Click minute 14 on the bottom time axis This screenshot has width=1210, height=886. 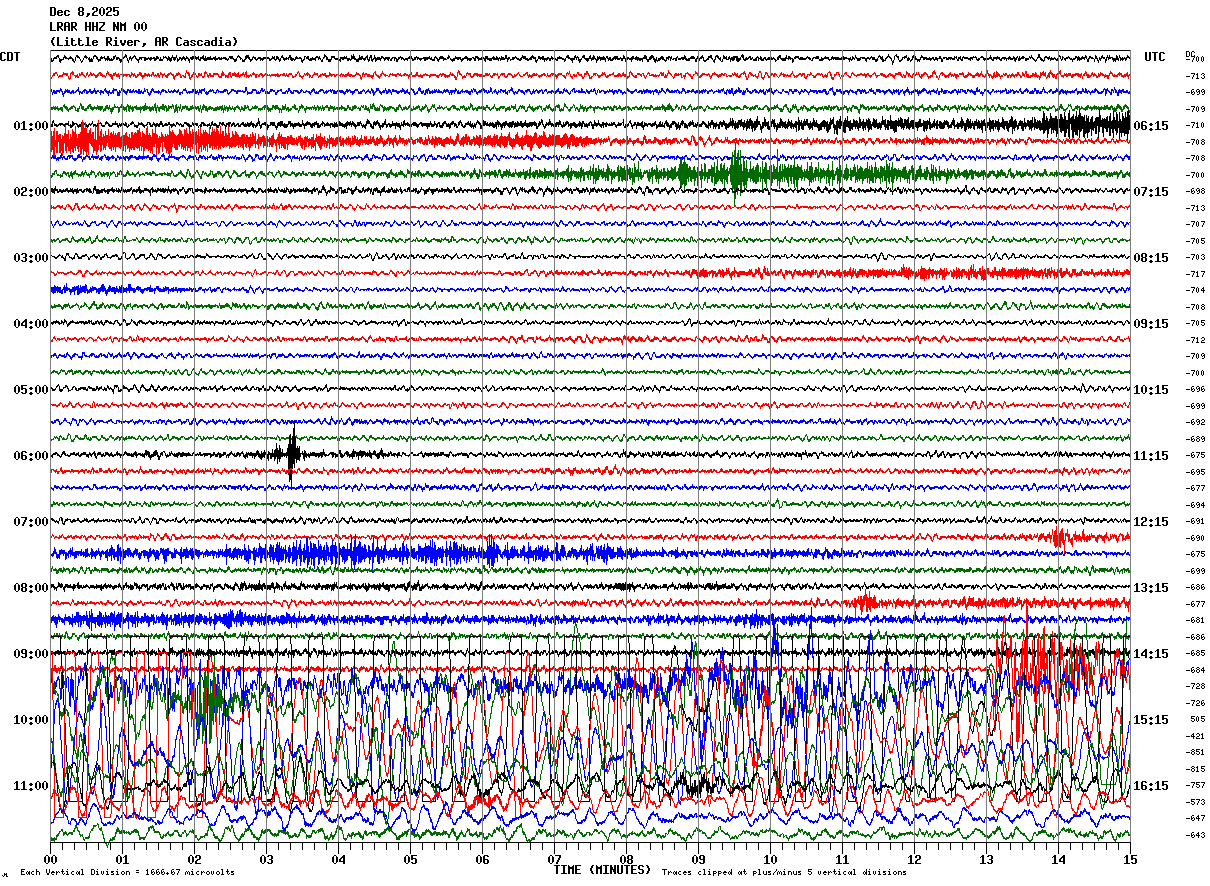(x=1058, y=859)
